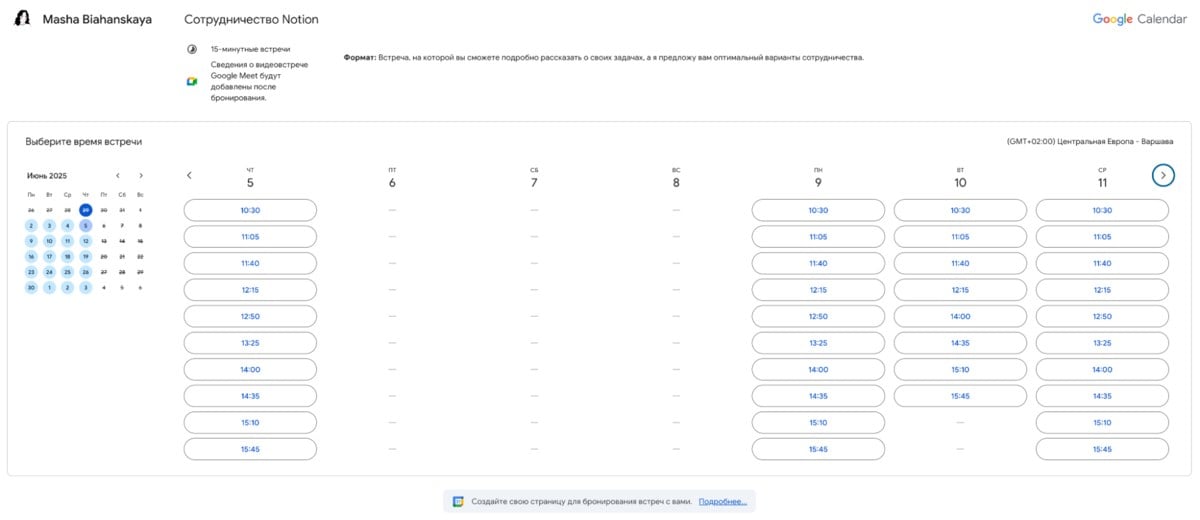Book the 11:40 slot on Tuesday 10
1200x520 pixels.
click(x=960, y=263)
